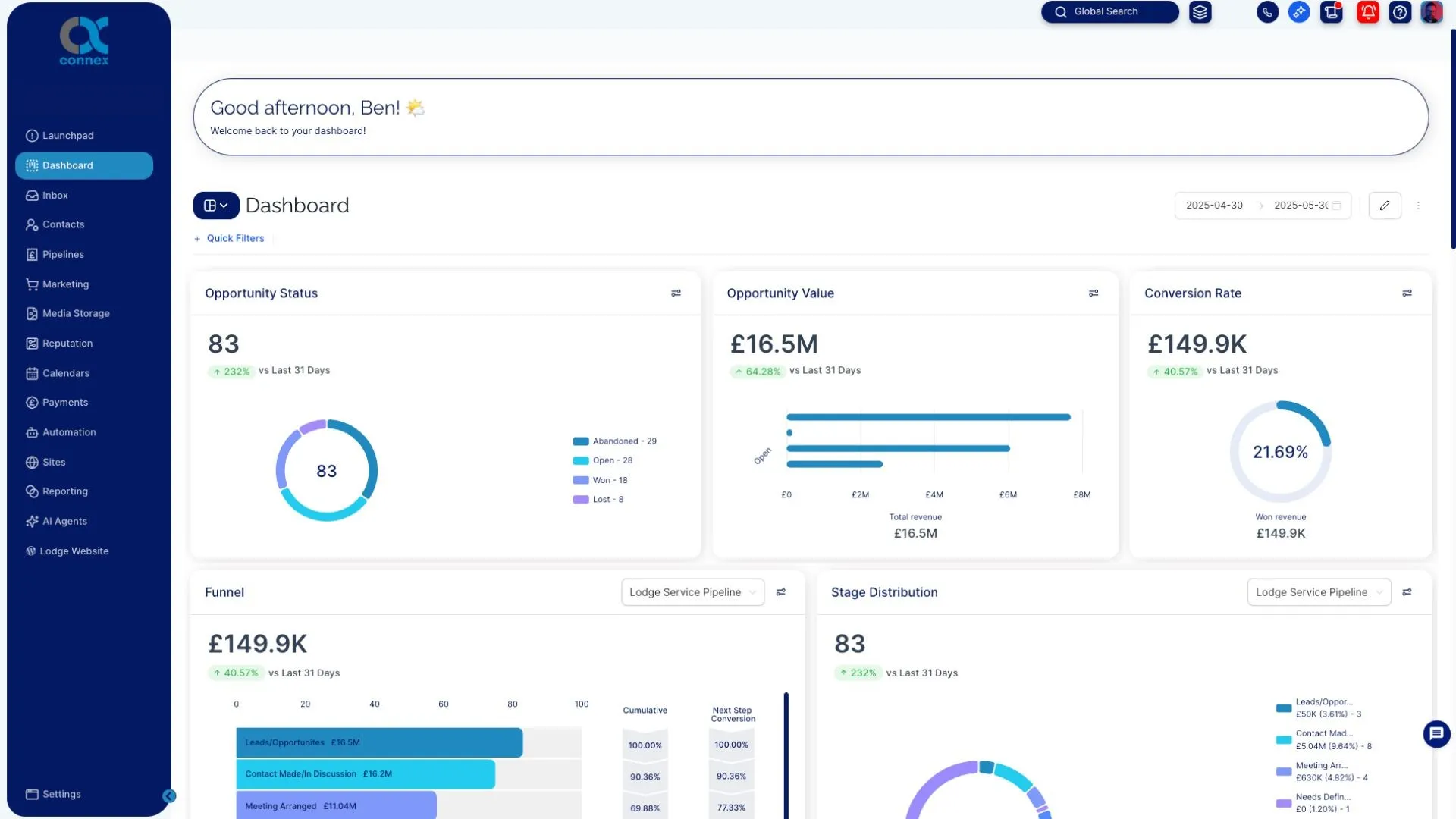
Task: Open filter options on Conversion Rate card
Action: click(1407, 293)
